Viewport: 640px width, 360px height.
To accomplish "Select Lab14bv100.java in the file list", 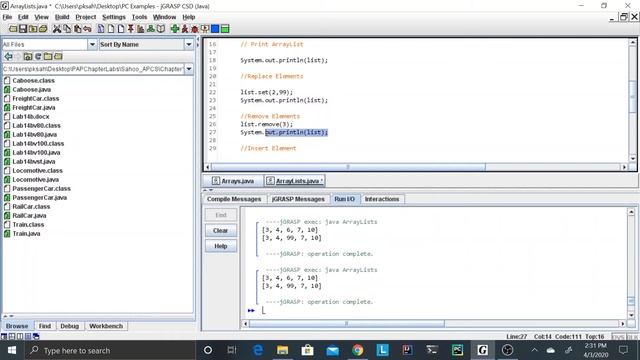I will (36, 152).
